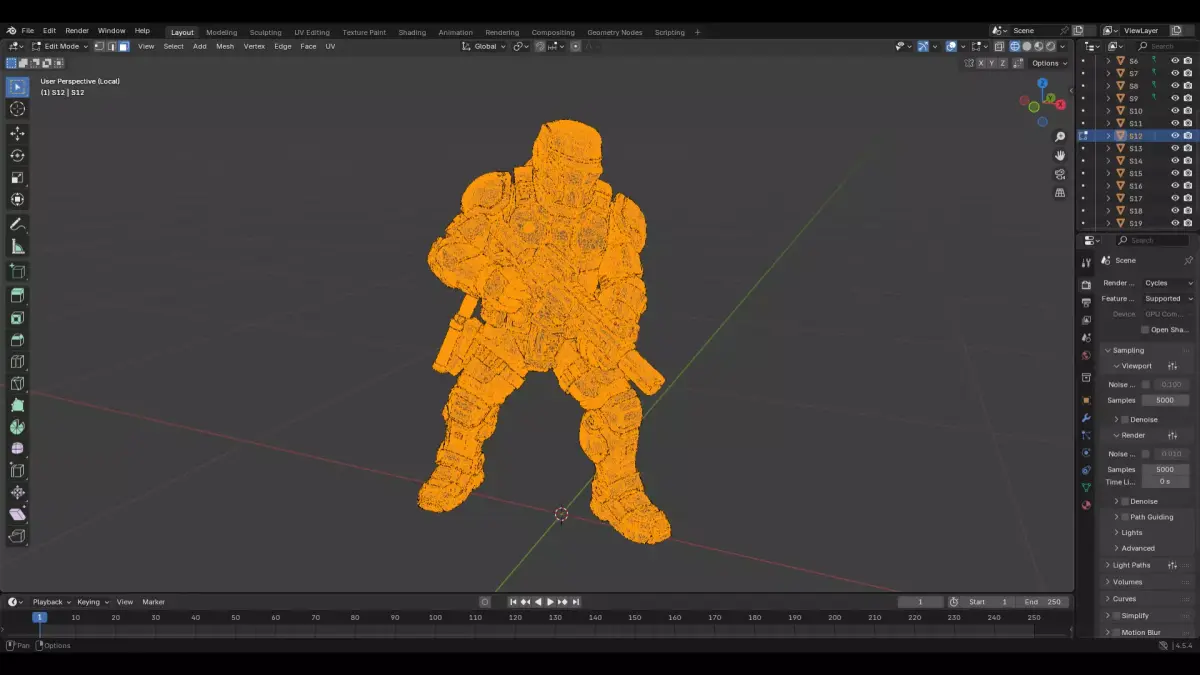Select the Spin tool

click(x=17, y=427)
